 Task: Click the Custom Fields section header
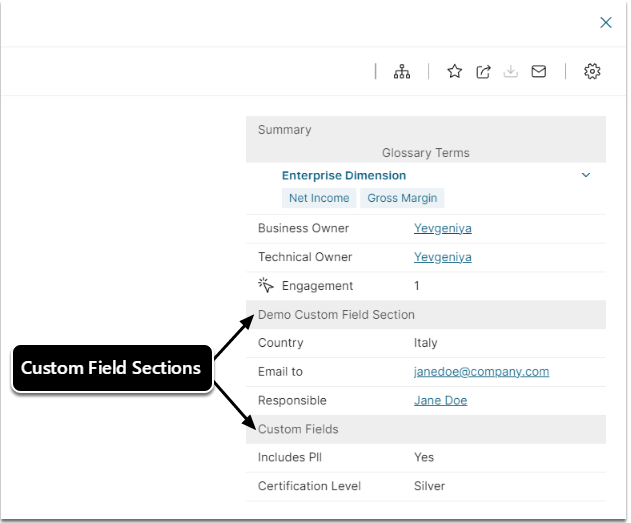coord(298,429)
